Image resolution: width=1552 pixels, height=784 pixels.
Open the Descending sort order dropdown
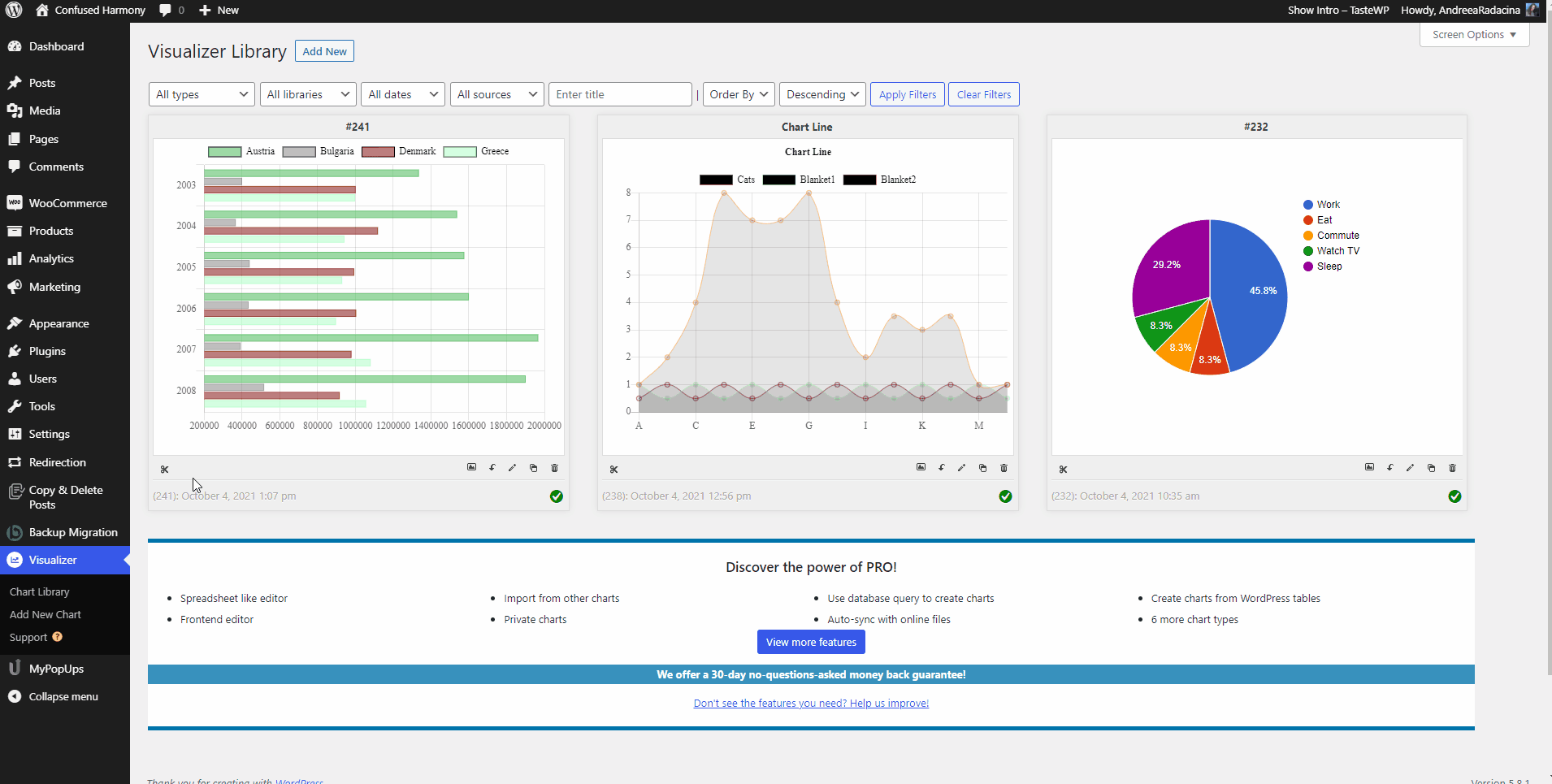click(x=822, y=94)
